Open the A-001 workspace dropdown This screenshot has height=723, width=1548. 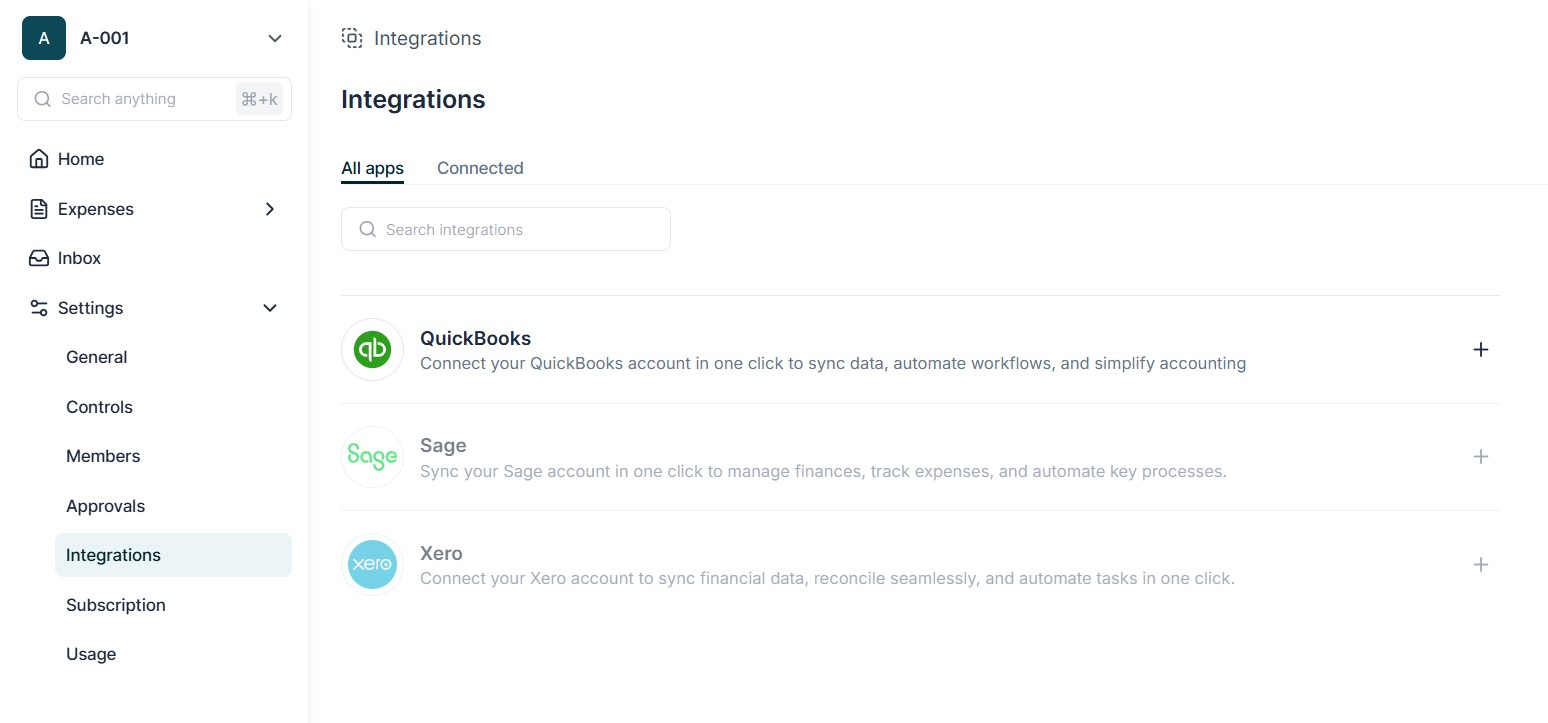[275, 38]
